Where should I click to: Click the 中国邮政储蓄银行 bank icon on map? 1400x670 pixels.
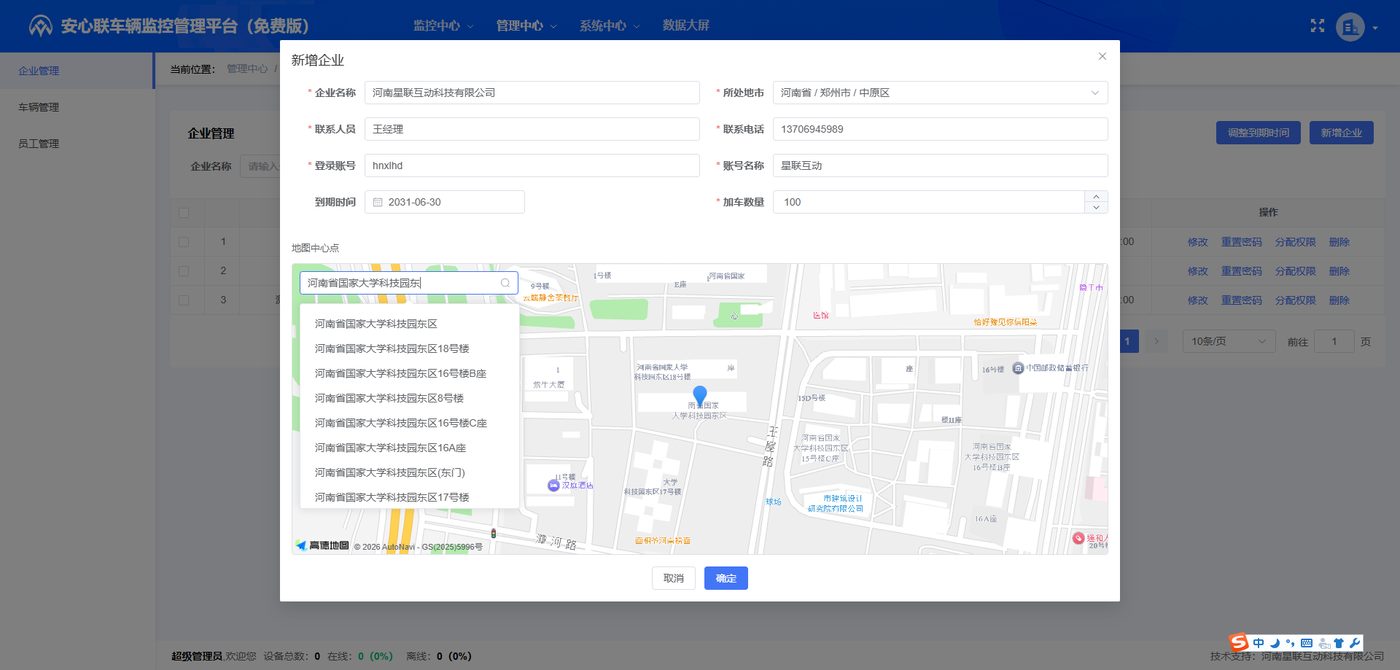point(1017,368)
